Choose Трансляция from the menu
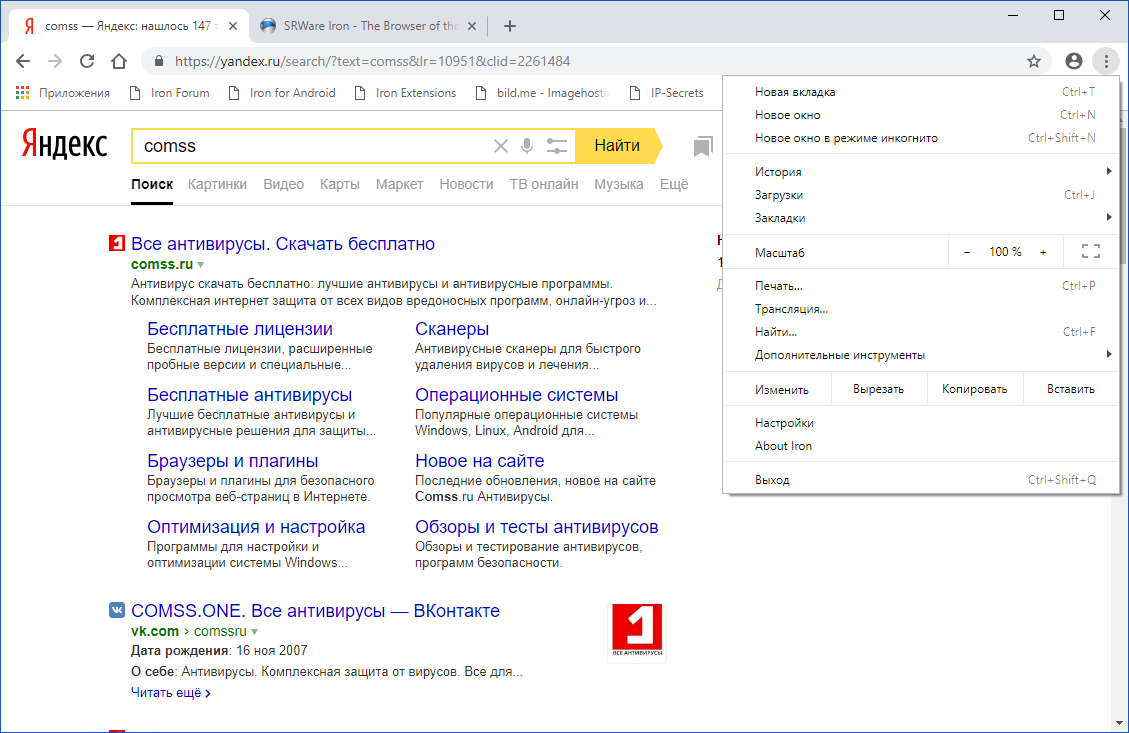 tap(921, 308)
